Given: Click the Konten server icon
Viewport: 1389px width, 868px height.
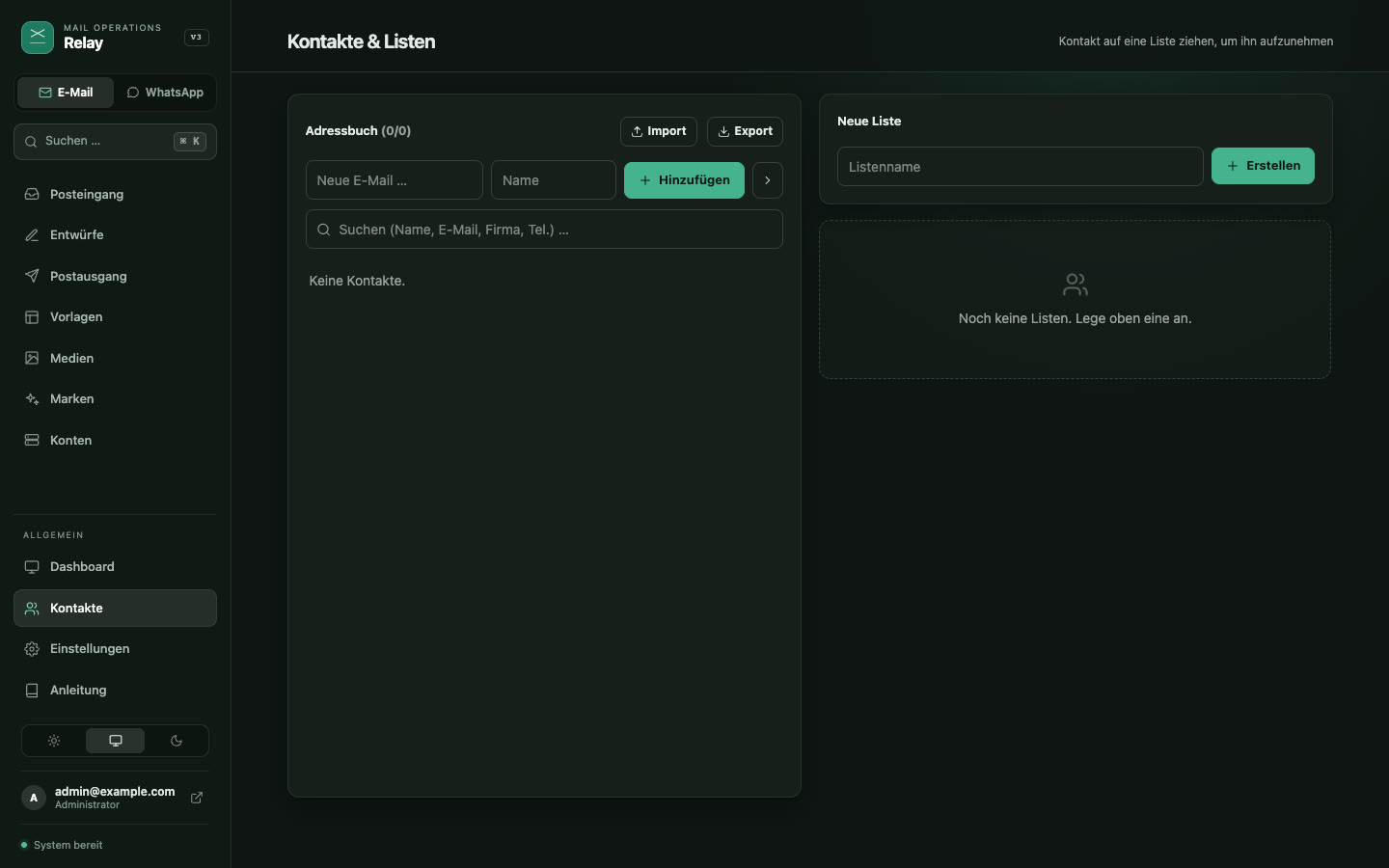Looking at the screenshot, I should tap(32, 440).
